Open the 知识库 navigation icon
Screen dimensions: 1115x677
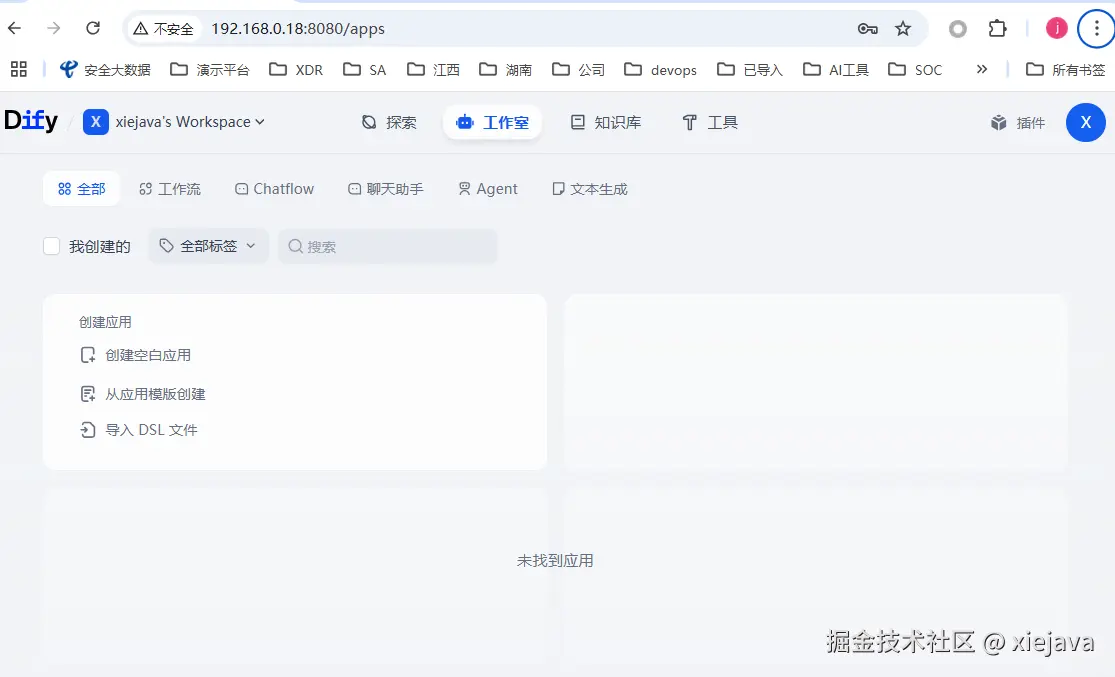[577, 122]
